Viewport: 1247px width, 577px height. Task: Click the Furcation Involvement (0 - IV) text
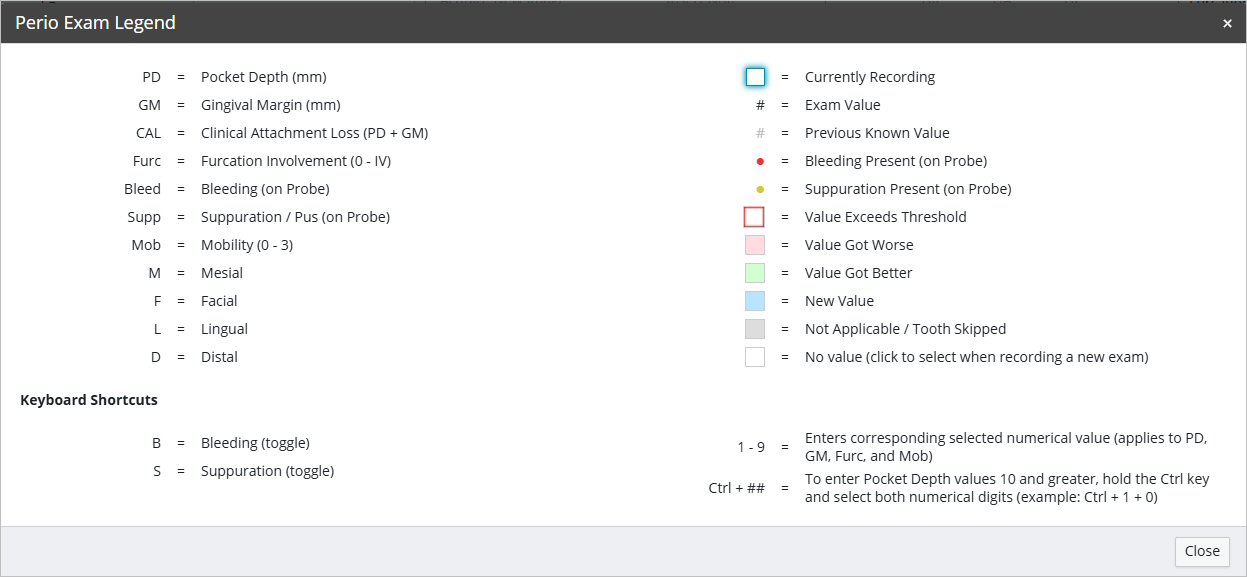pyautogui.click(x=295, y=161)
